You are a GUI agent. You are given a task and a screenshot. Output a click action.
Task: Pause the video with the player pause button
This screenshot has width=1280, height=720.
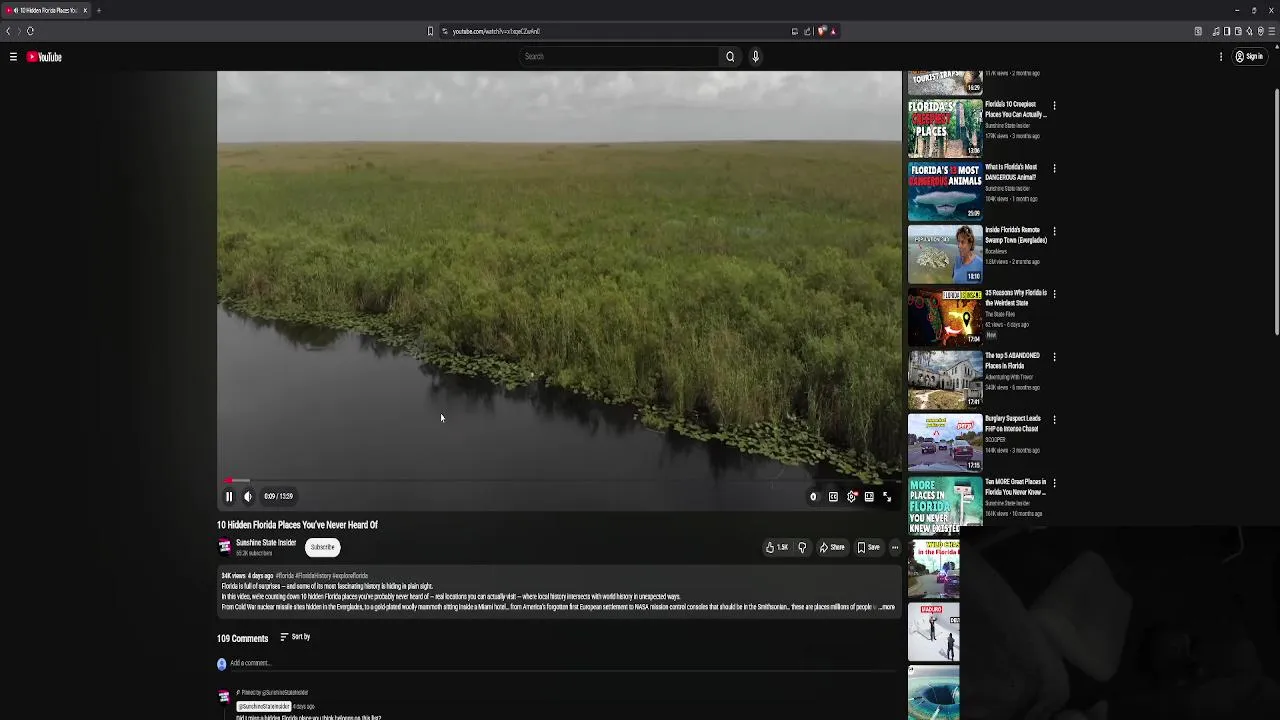pyautogui.click(x=228, y=496)
